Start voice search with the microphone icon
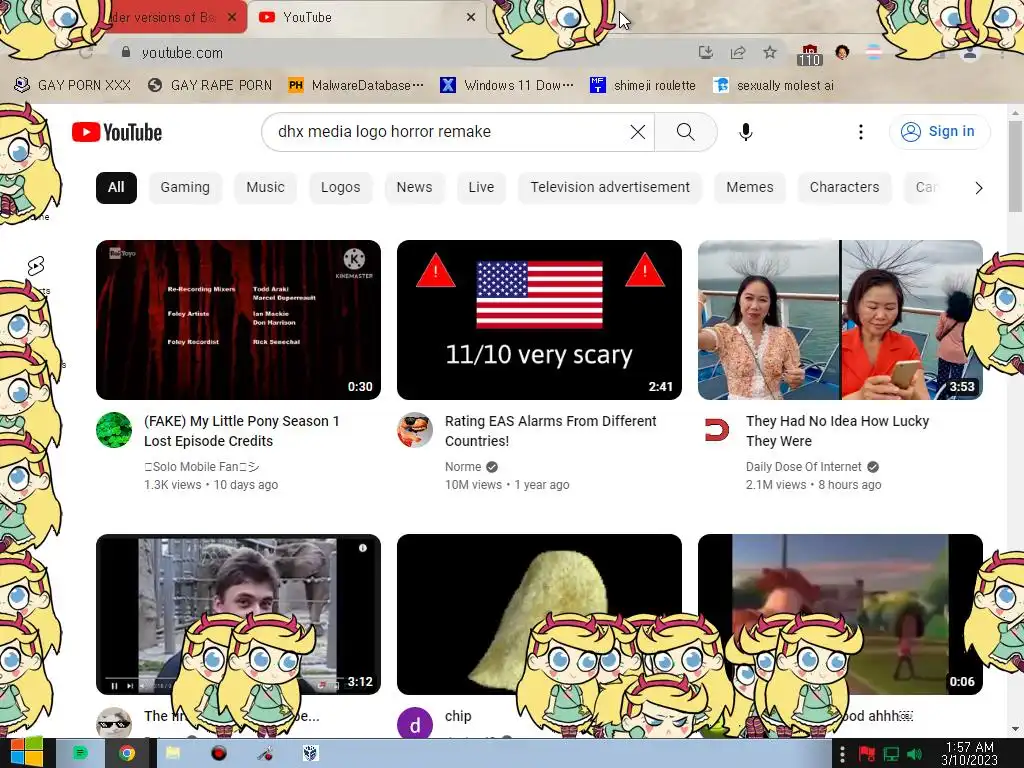 [x=745, y=132]
